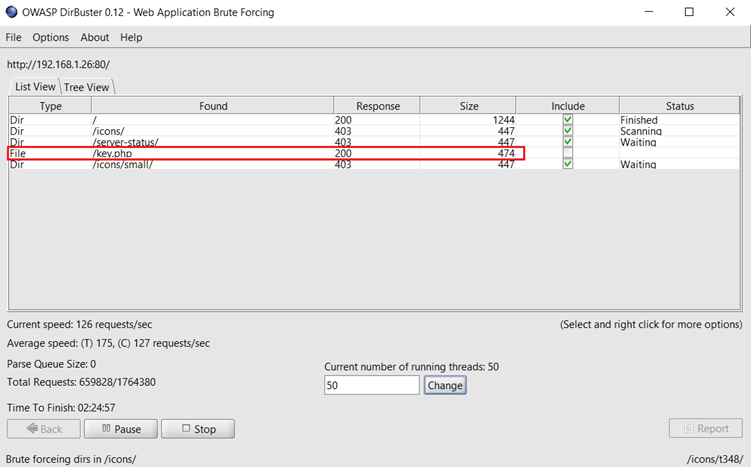This screenshot has width=751, height=467.
Task: Toggle Include checkbox for /icons/small/ row
Action: coord(568,164)
